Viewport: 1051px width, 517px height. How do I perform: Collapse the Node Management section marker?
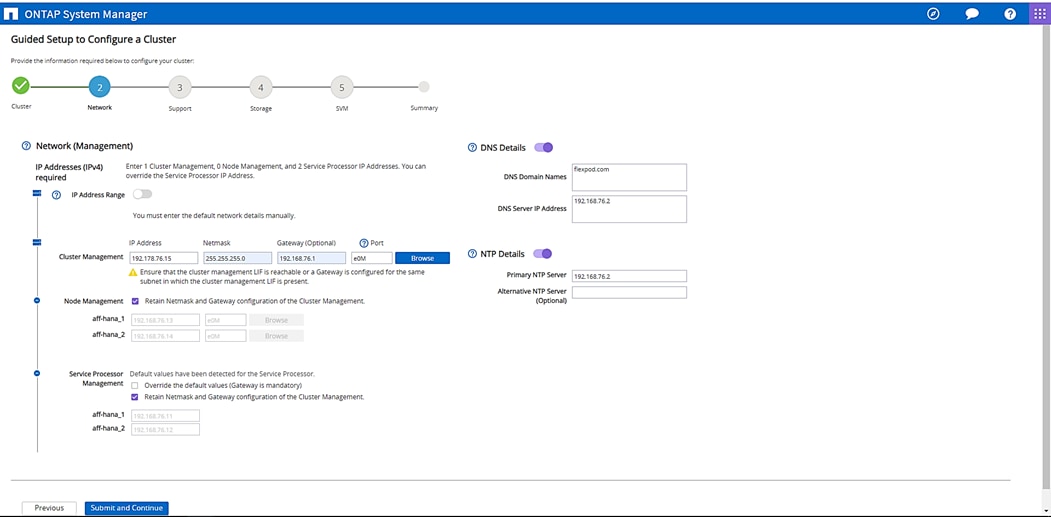(x=37, y=301)
